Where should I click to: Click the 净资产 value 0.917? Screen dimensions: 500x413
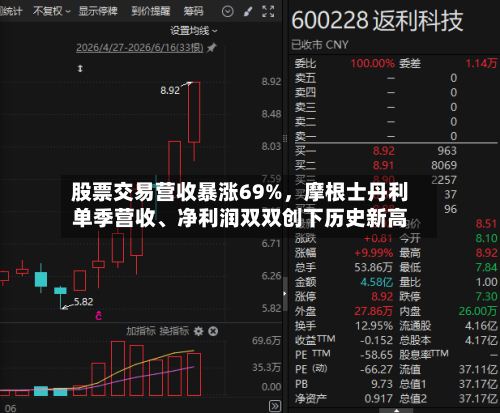(379, 399)
